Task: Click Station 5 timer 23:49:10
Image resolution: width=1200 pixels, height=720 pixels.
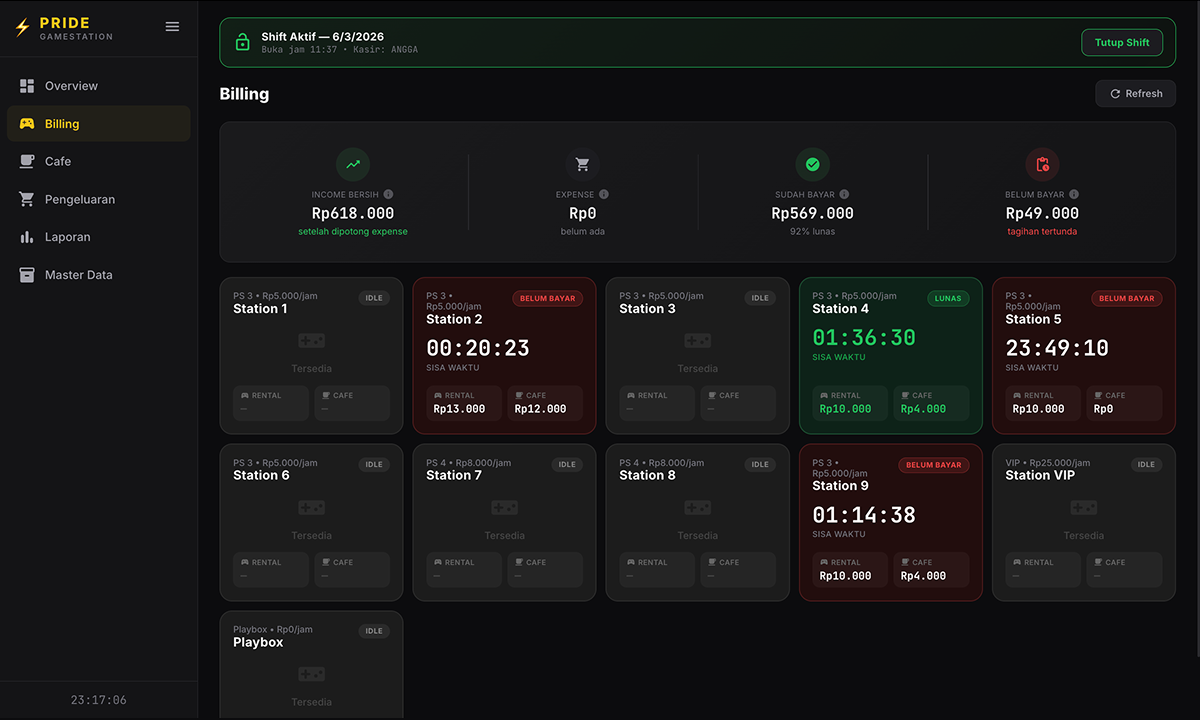Action: click(1057, 348)
